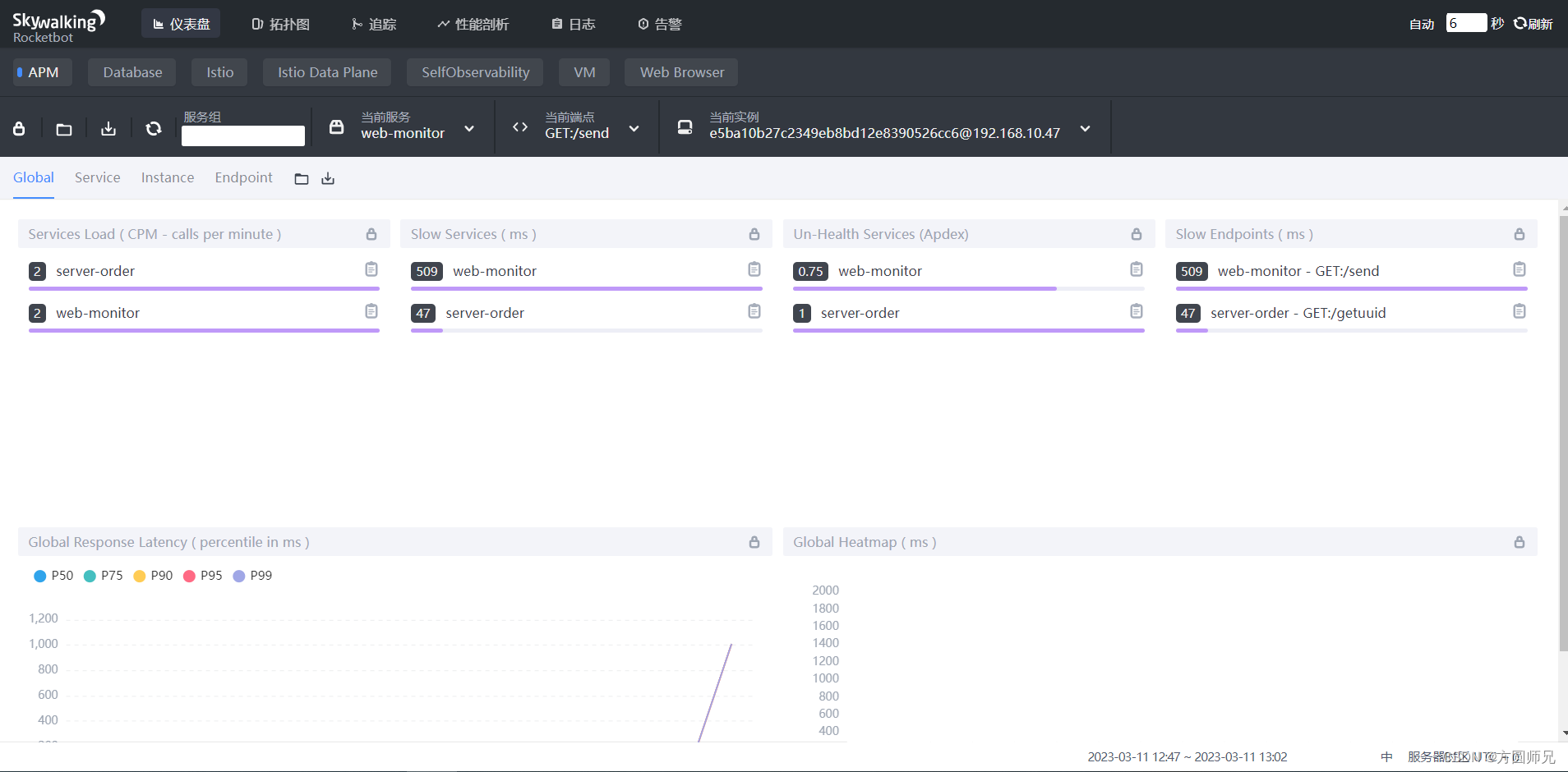Screen dimensions: 1568x772
Task: Open the time range 2023-03-11 picker
Action: click(x=1188, y=757)
